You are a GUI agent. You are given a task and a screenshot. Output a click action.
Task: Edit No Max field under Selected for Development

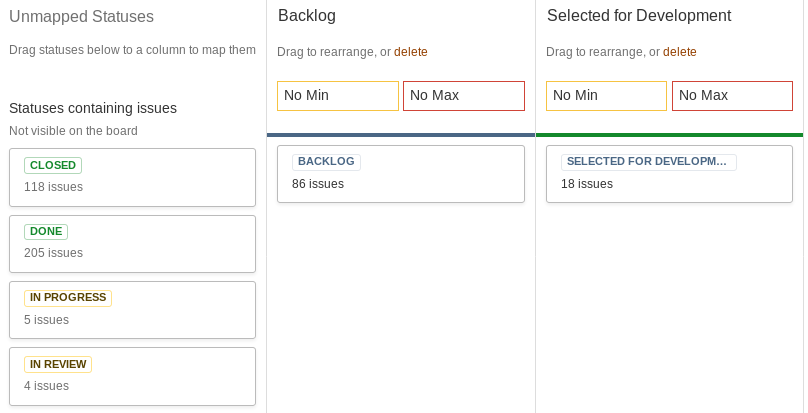click(x=732, y=96)
